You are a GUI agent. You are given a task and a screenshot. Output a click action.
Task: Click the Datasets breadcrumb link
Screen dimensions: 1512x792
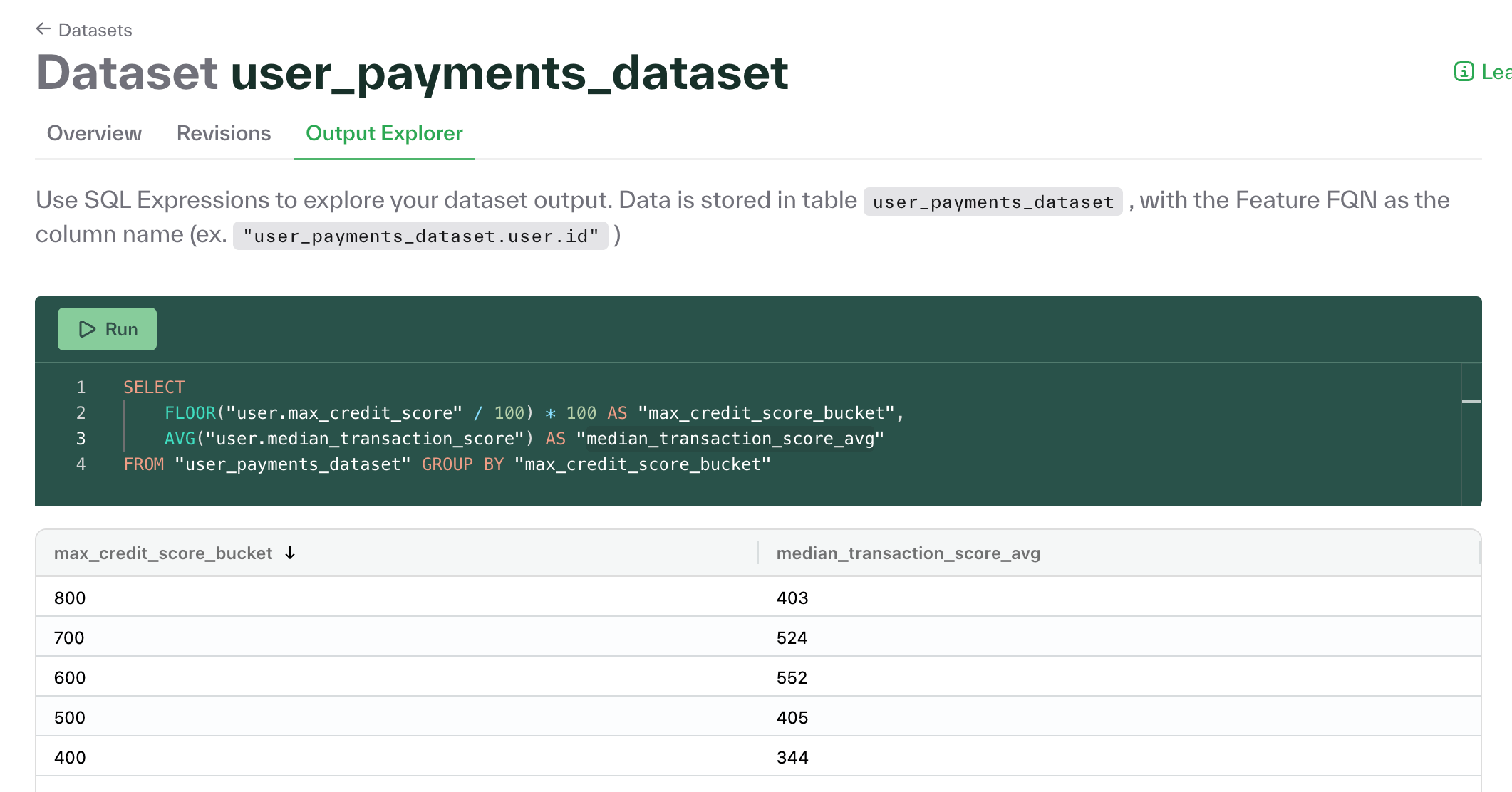coord(95,30)
